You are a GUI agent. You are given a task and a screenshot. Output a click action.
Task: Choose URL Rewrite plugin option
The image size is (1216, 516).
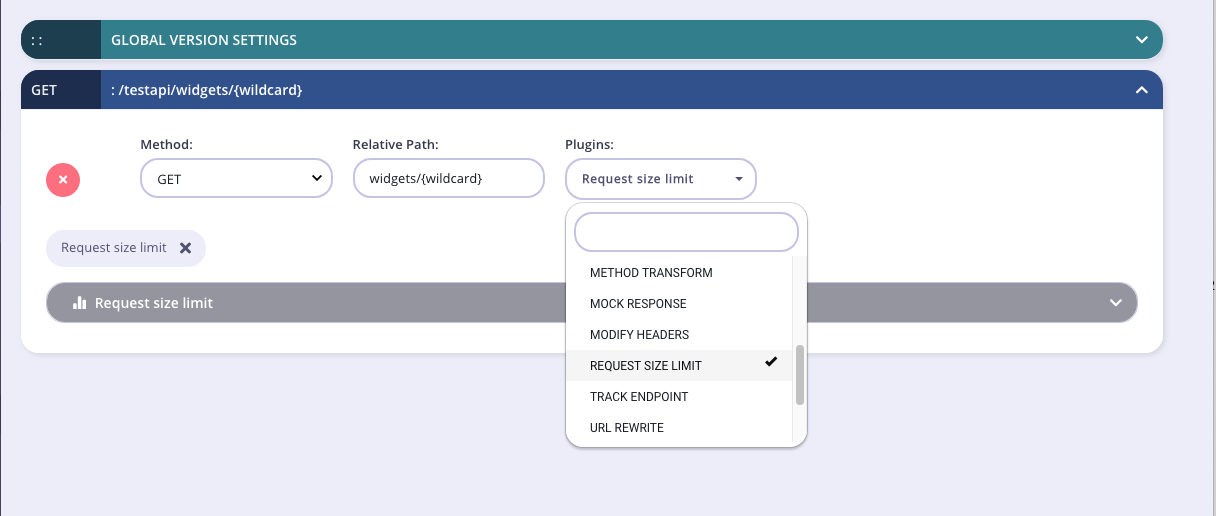(x=626, y=428)
